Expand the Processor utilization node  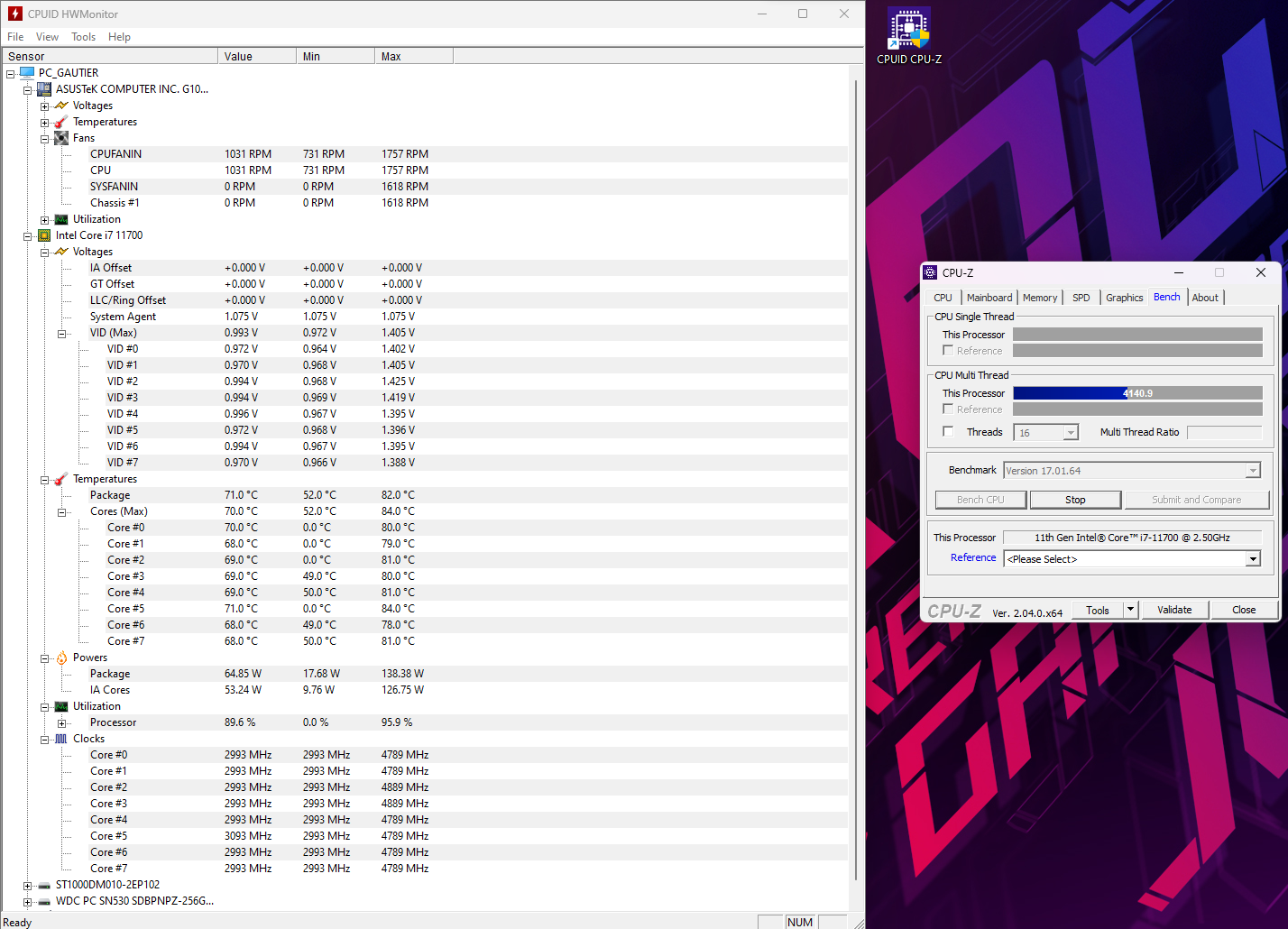61,722
